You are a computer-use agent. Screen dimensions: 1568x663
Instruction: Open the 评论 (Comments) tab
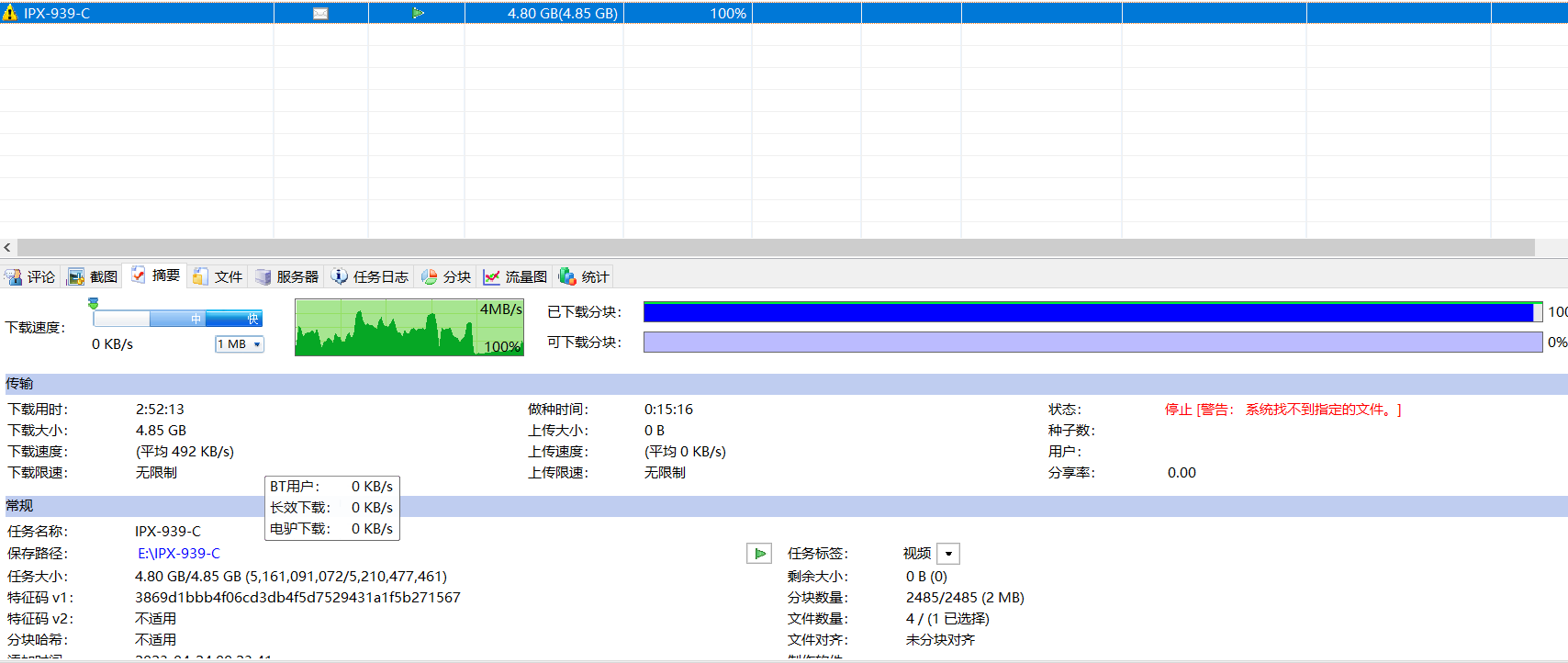tap(30, 276)
